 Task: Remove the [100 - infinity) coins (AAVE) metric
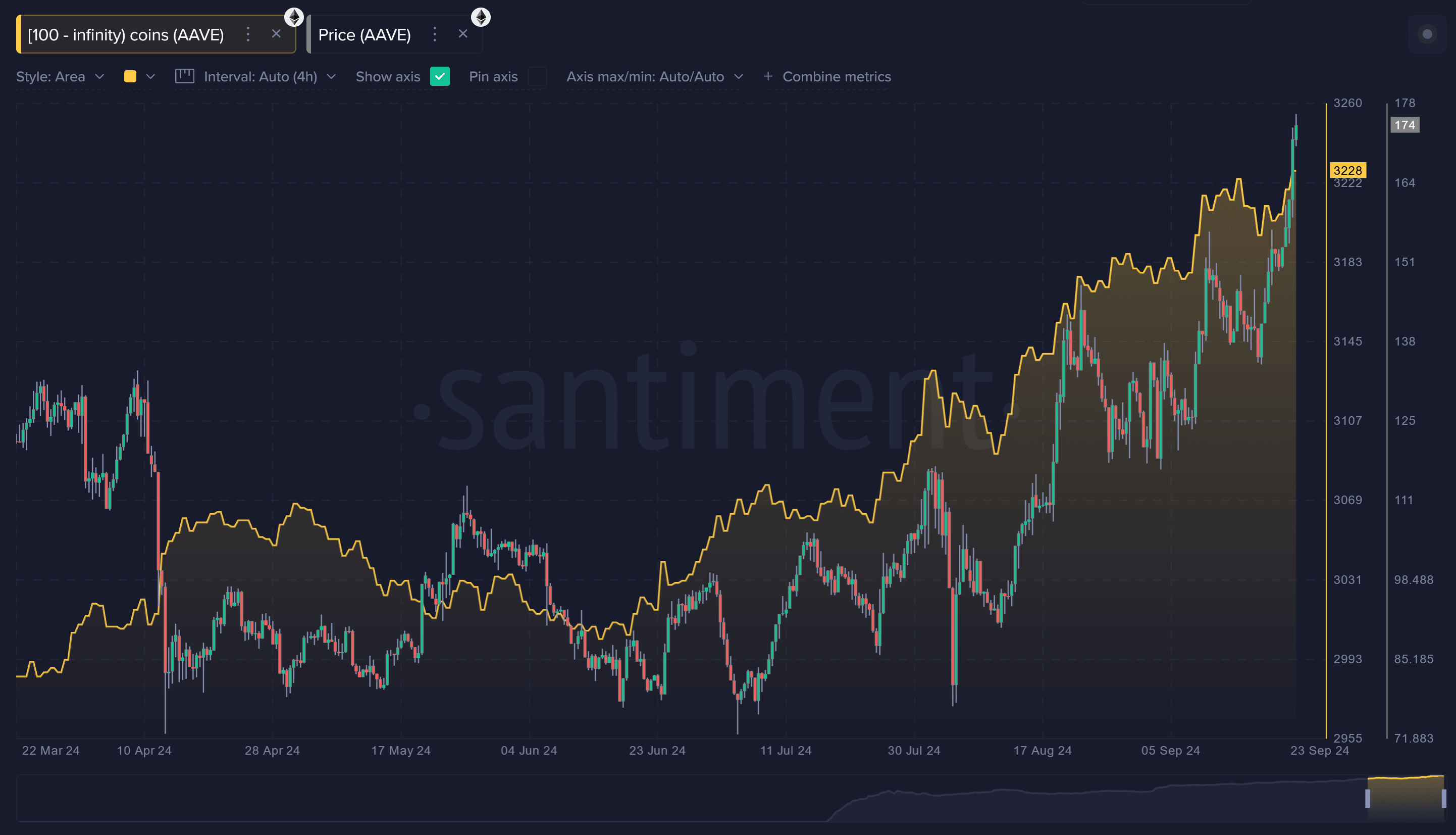276,34
